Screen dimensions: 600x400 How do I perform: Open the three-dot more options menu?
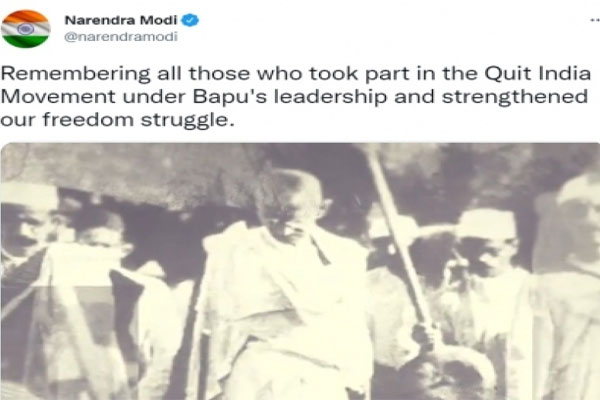coord(595,20)
